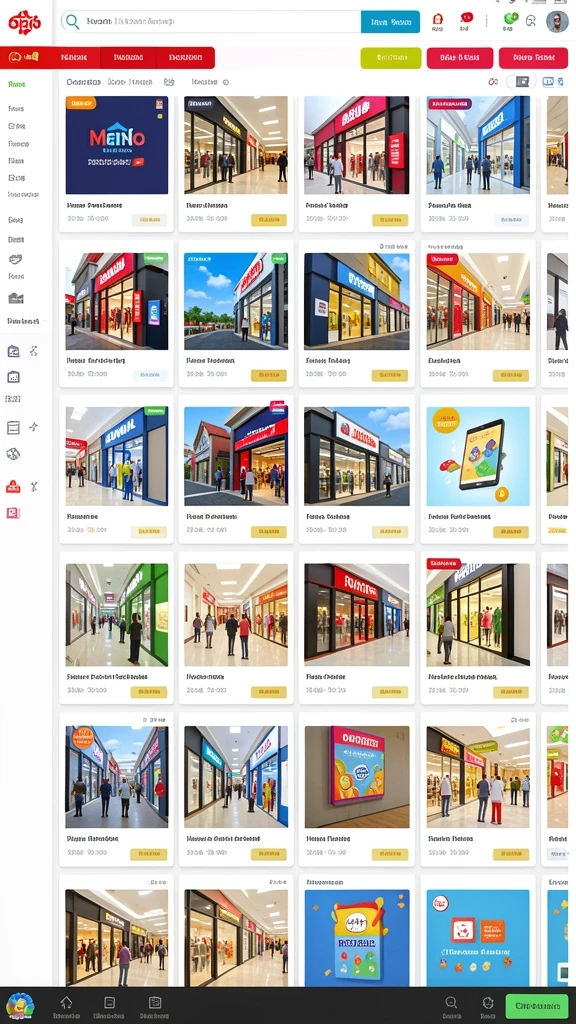This screenshot has width=576, height=1024.
Task: Click the yellow button on the smartphone illustration card
Action: (x=511, y=532)
